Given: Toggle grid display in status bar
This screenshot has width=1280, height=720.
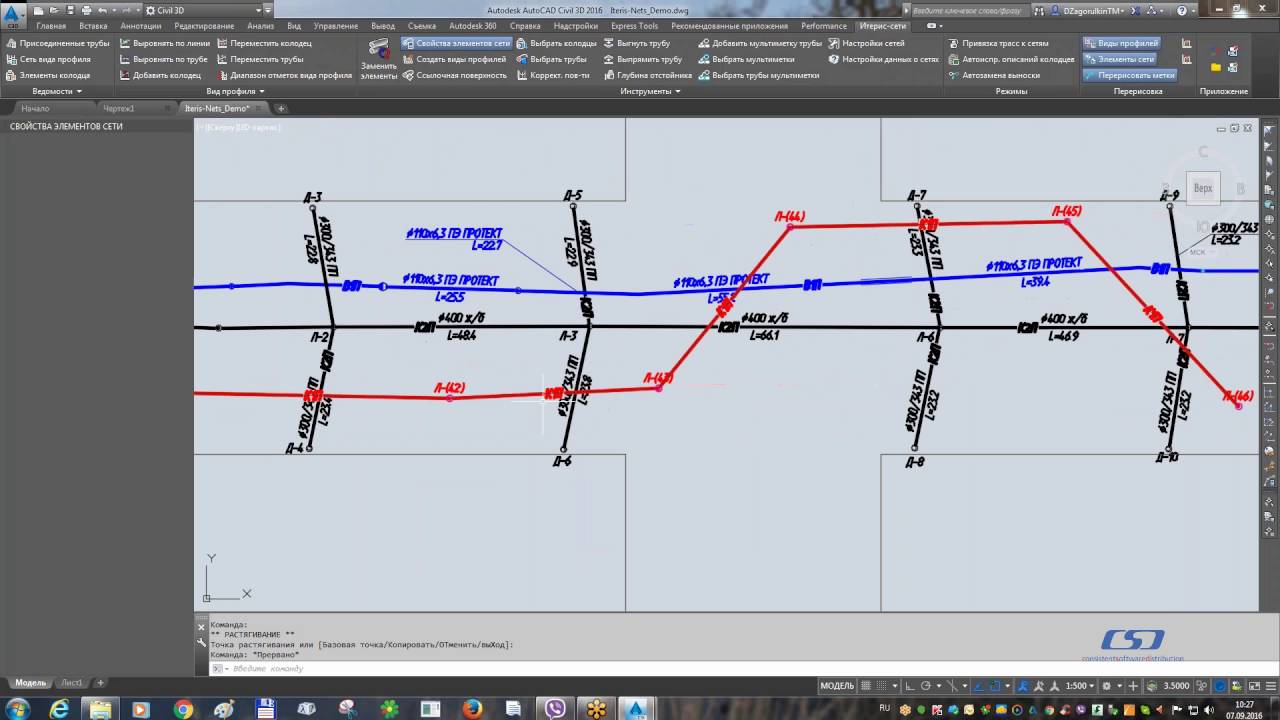Looking at the screenshot, I should (866, 686).
